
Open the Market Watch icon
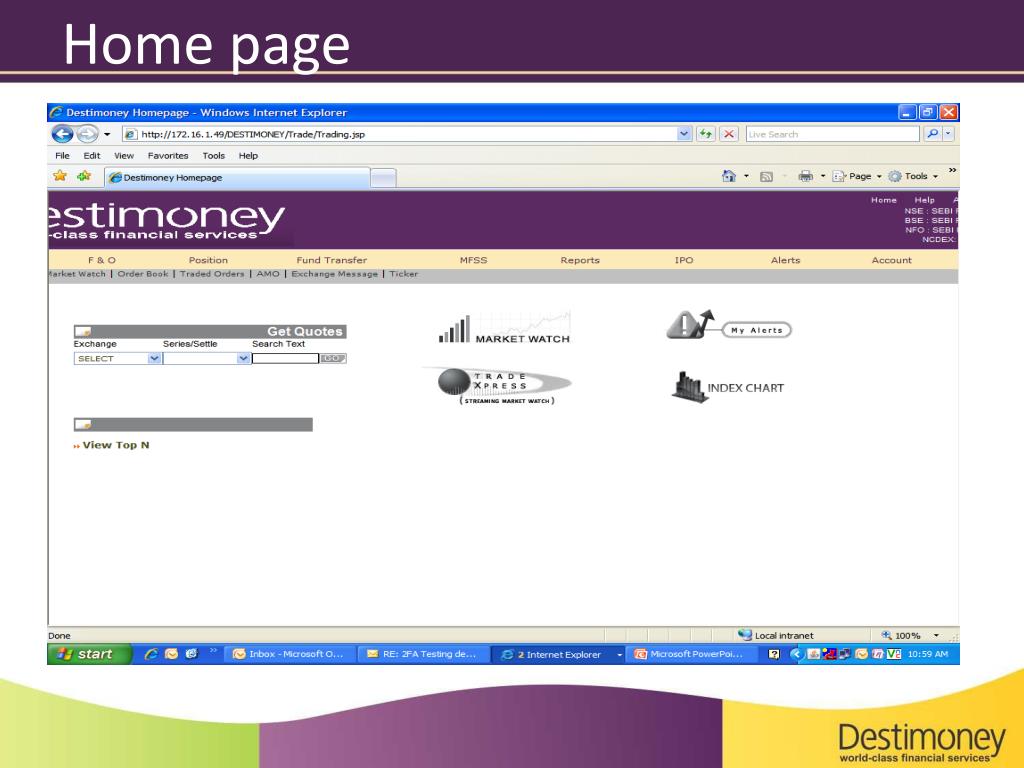[x=504, y=328]
